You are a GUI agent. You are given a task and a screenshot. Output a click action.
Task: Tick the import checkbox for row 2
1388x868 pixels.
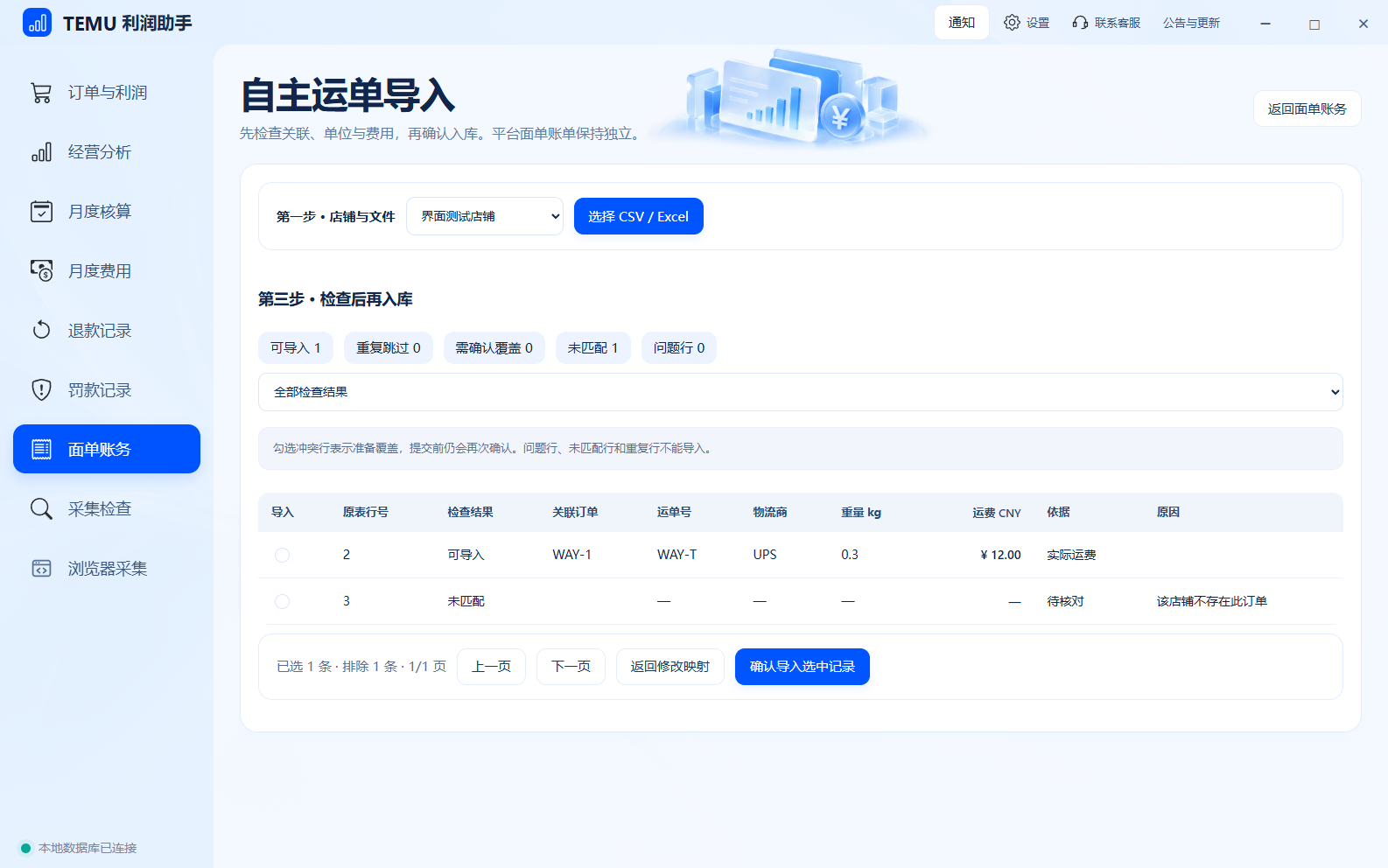282,555
